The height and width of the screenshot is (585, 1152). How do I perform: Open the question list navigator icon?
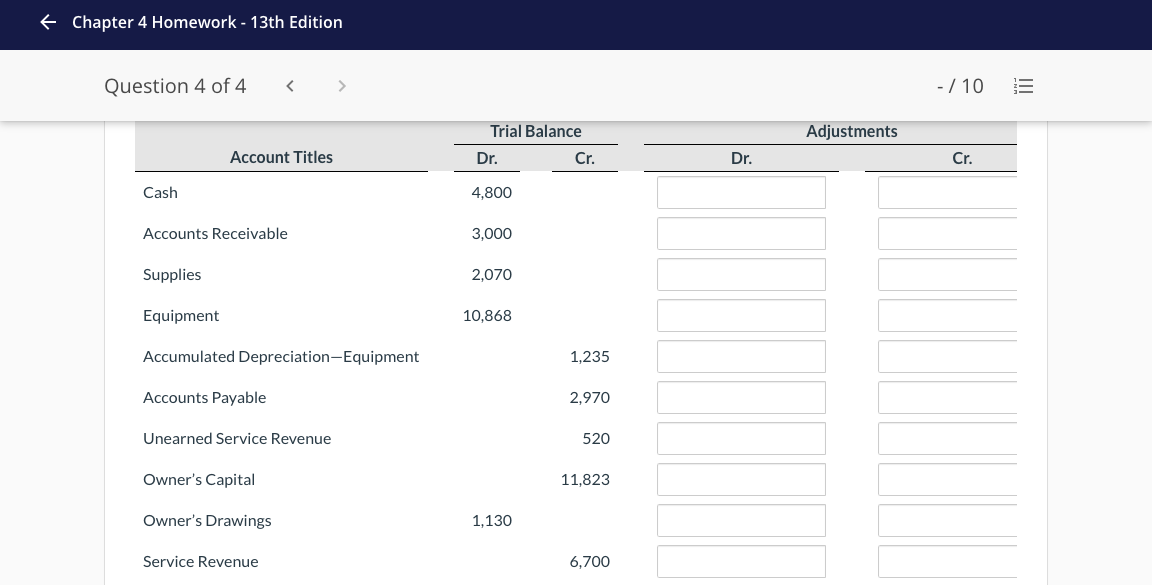pos(1023,86)
